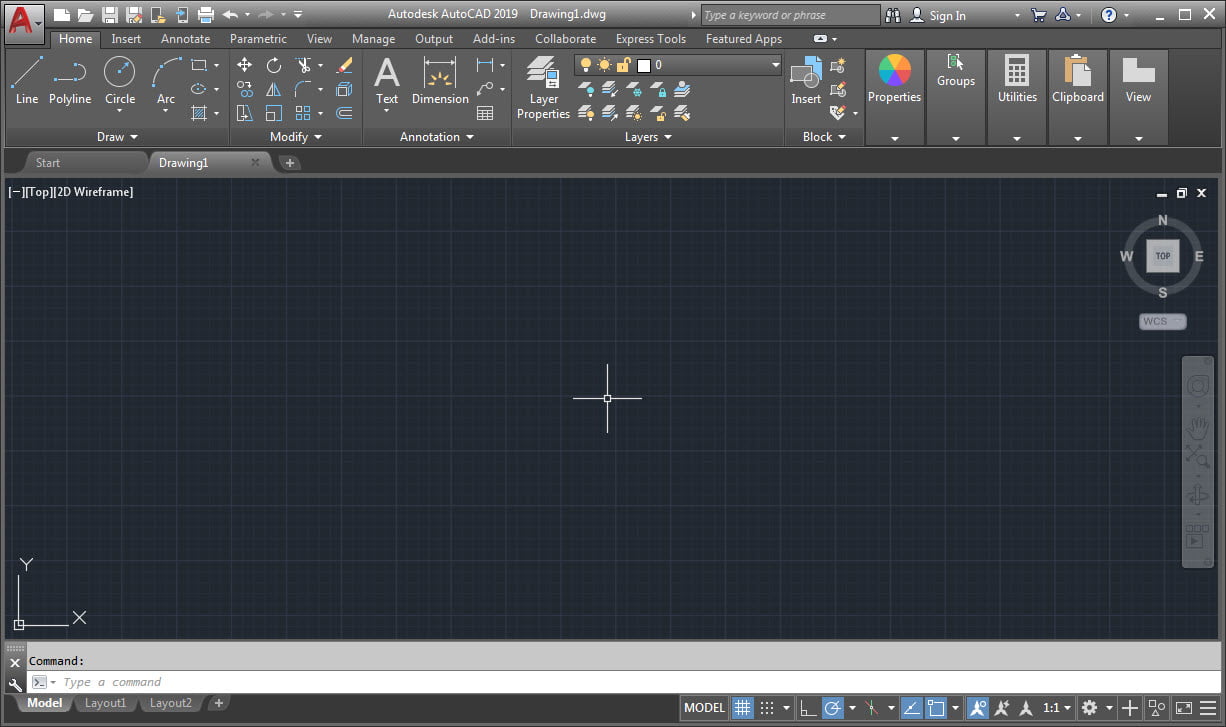Click the Copy tool icon

244,89
